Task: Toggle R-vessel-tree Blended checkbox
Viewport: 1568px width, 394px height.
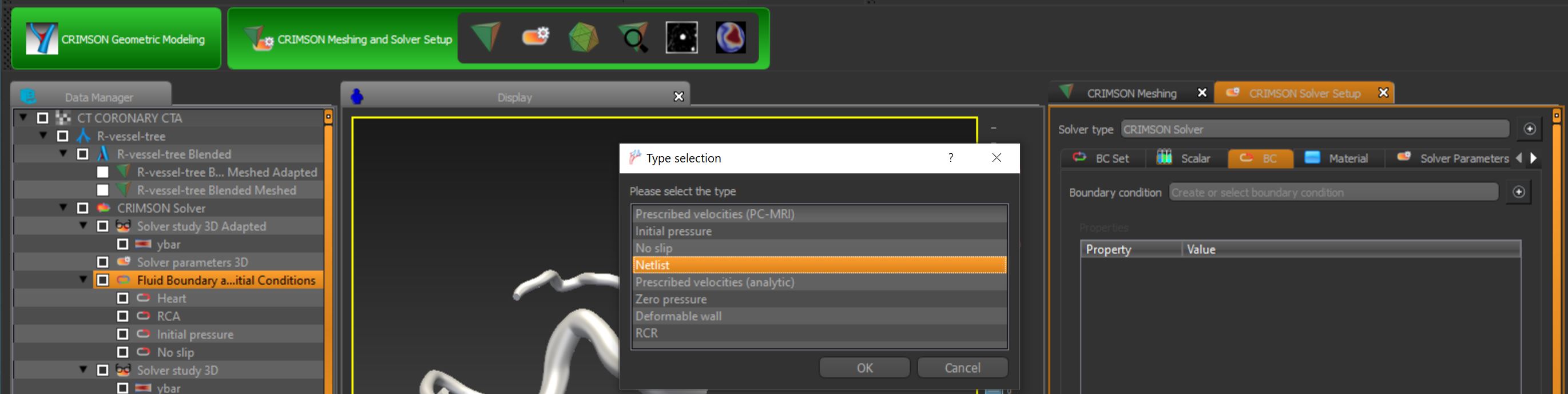Action: click(x=83, y=154)
